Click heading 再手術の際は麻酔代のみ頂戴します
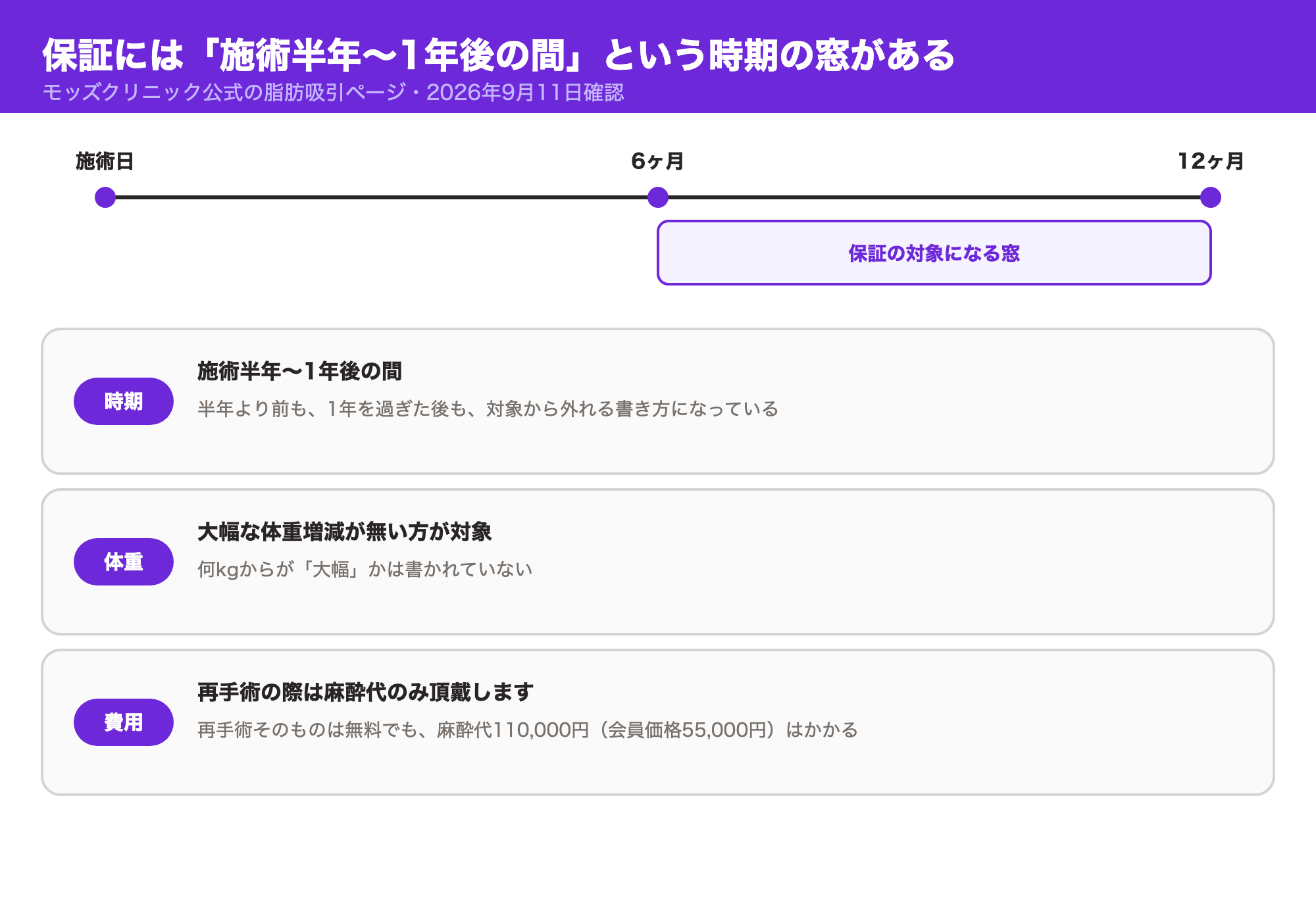The width and height of the screenshot is (1316, 921). coord(366,692)
